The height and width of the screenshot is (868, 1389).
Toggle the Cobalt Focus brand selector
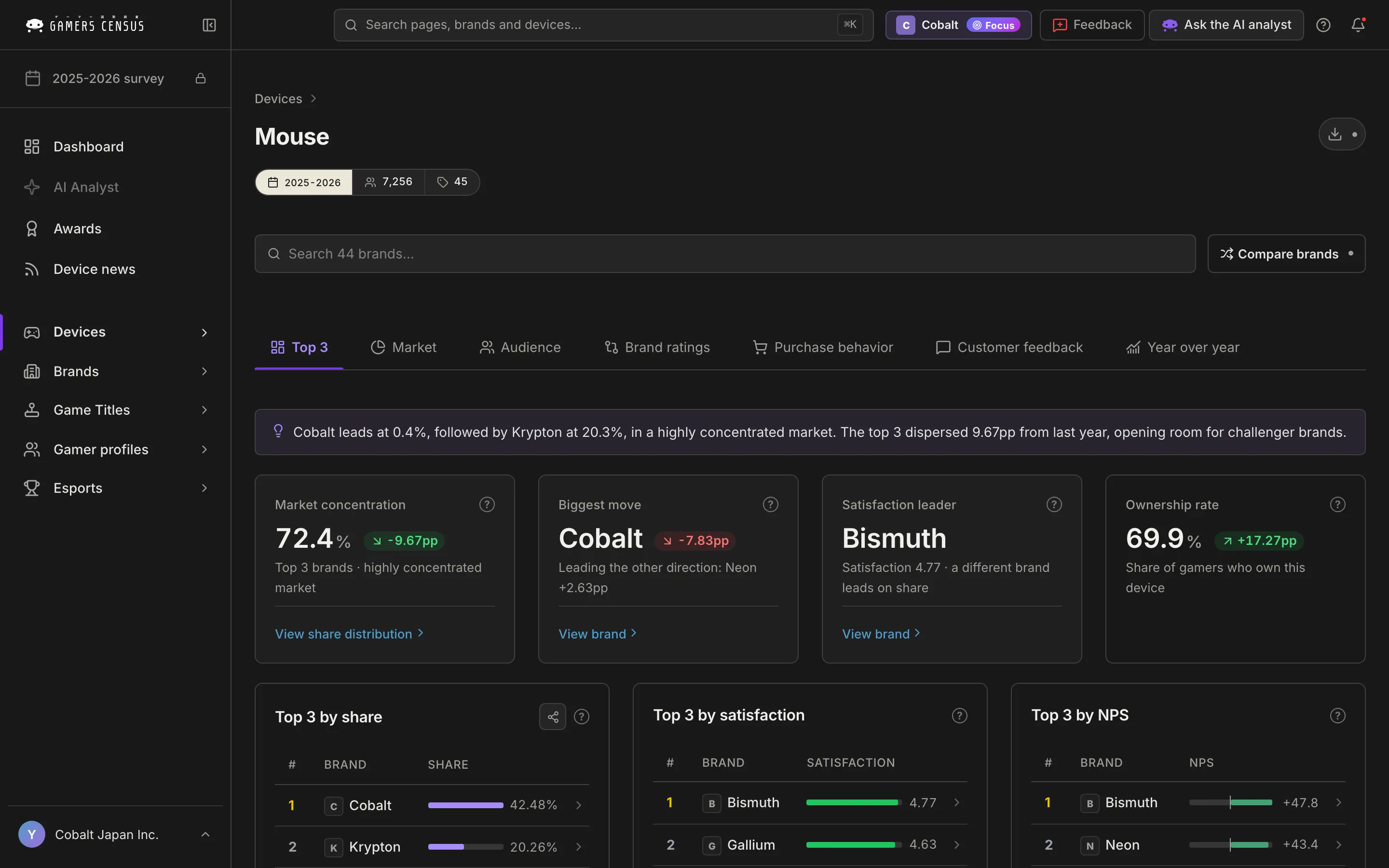pos(958,25)
